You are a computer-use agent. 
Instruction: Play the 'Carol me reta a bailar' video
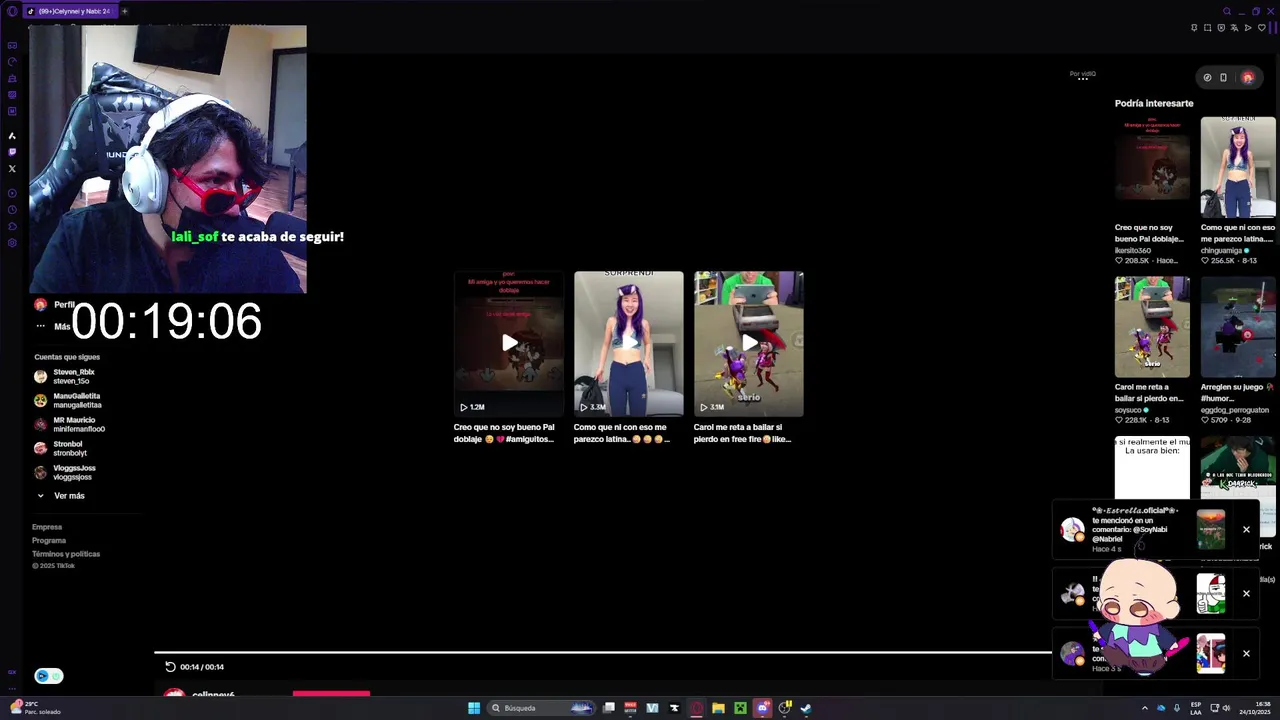pyautogui.click(x=749, y=343)
